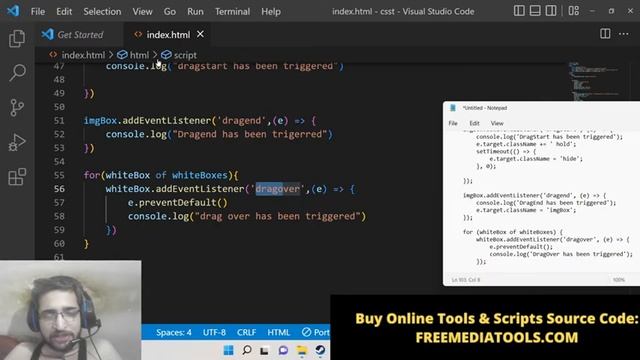Open the Source Control view
Viewport: 640px width, 360px height.
[x=17, y=107]
